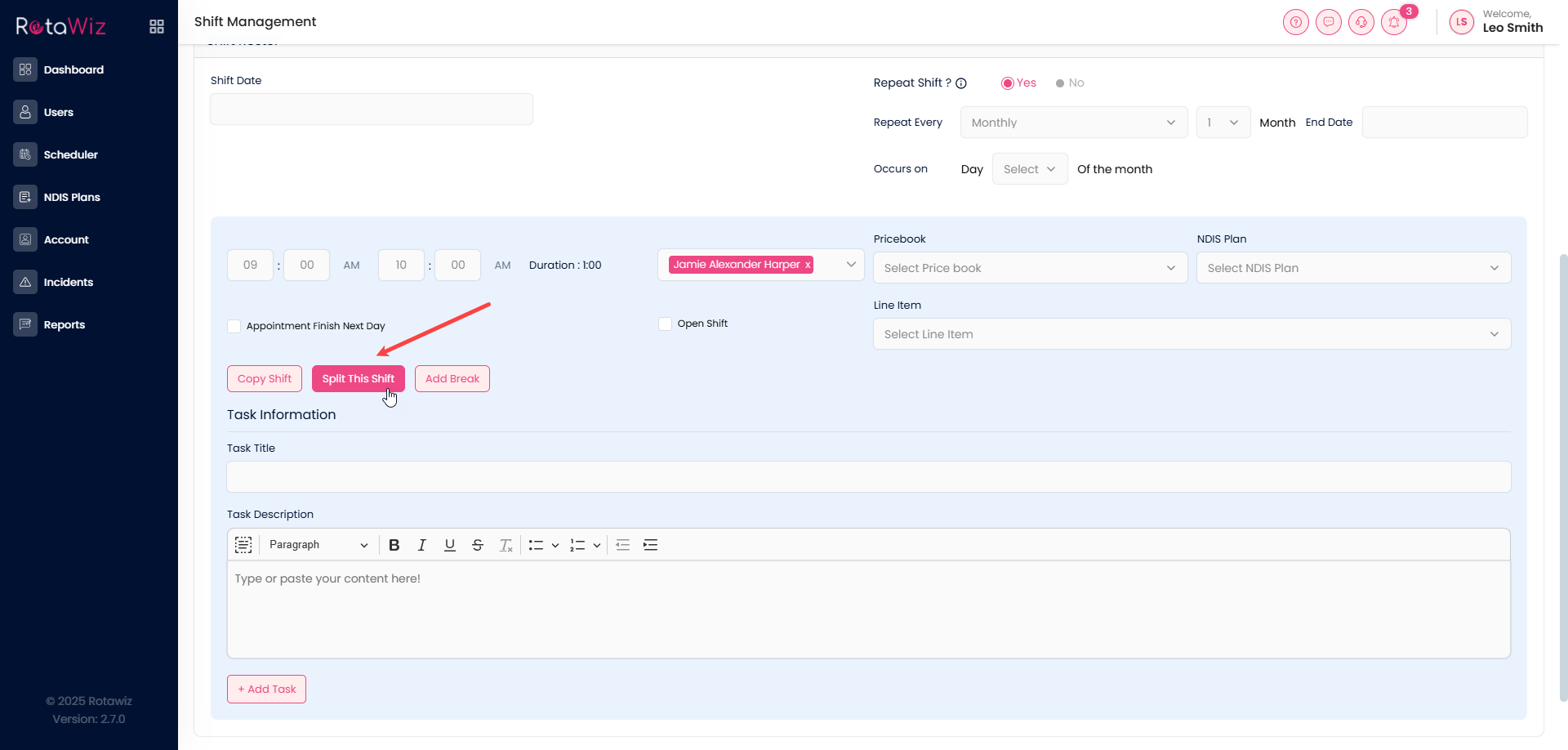Open the Monthly repeat frequency dropdown
The width and height of the screenshot is (1568, 750).
pos(1073,123)
